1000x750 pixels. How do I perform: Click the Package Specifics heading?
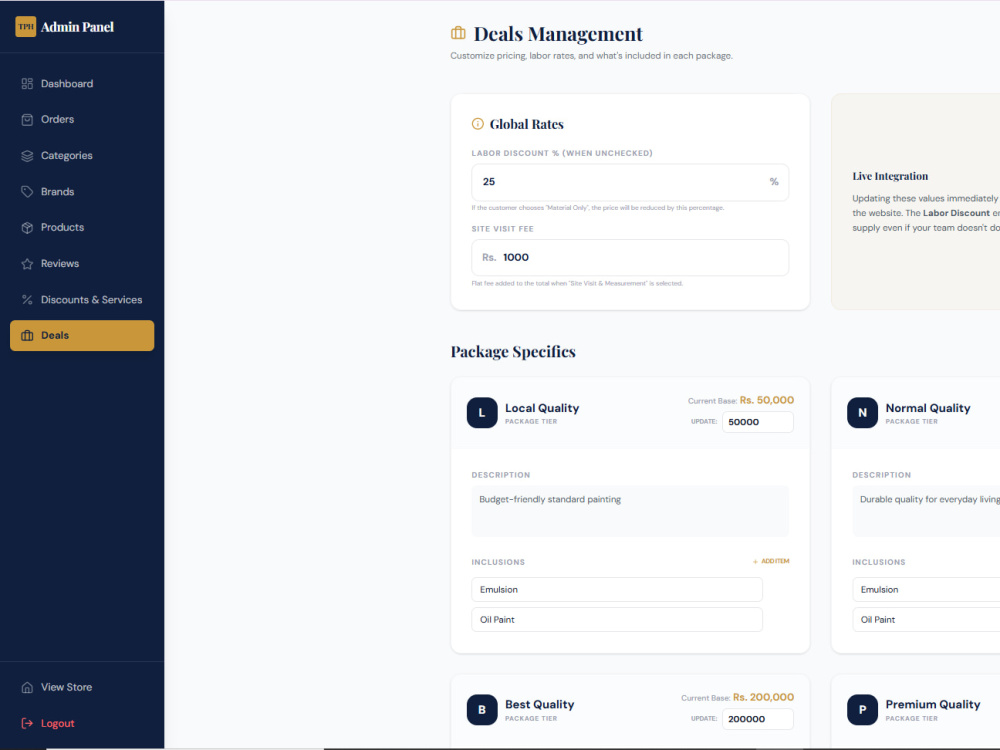tap(513, 351)
